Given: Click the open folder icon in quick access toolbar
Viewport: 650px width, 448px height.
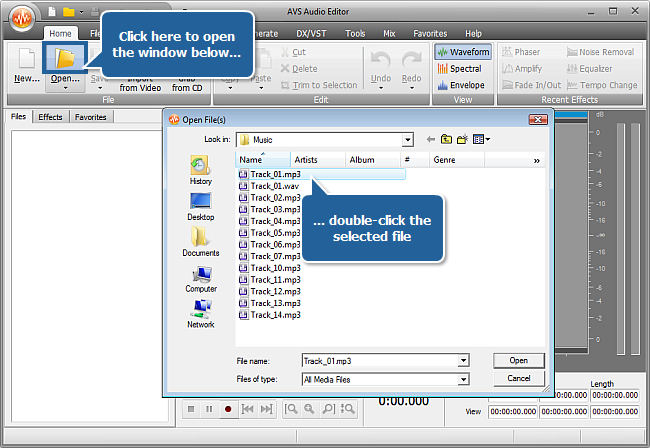Looking at the screenshot, I should click(x=68, y=12).
